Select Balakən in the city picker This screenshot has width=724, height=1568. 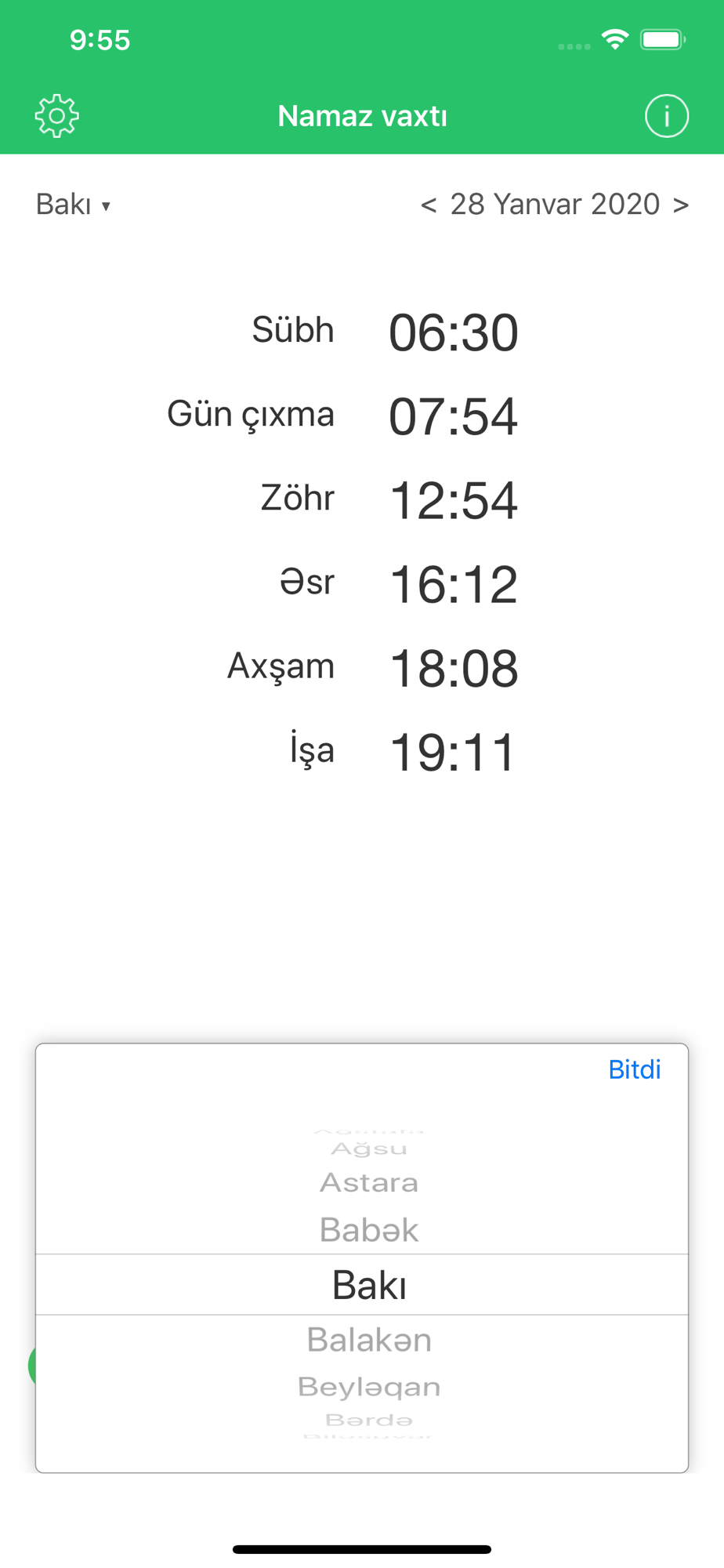[369, 1340]
